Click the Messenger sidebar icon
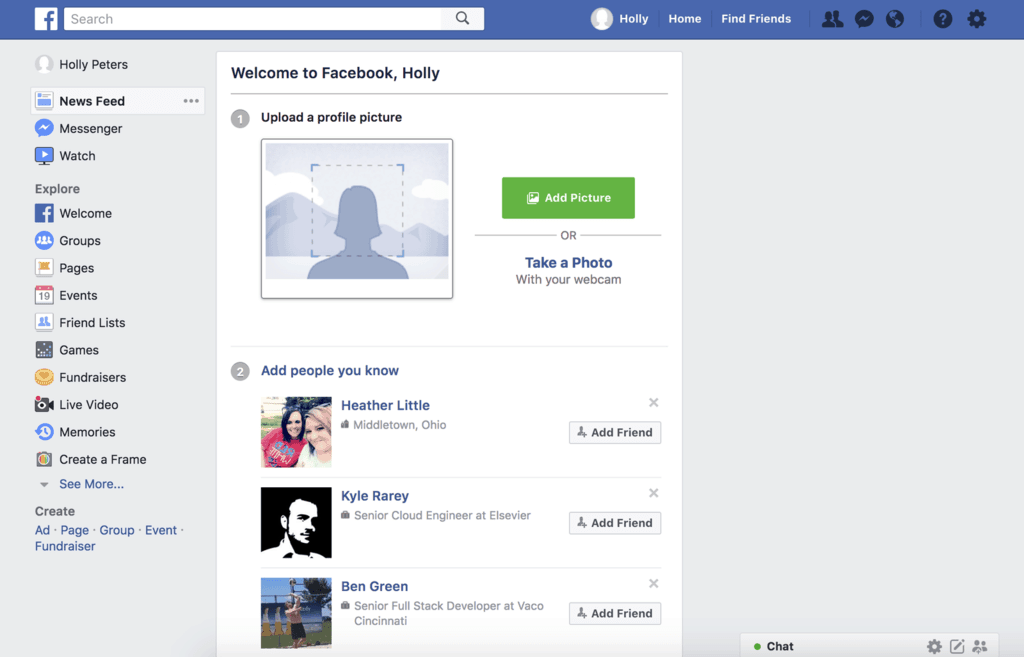Screen dimensions: 1024x657 tap(44, 128)
